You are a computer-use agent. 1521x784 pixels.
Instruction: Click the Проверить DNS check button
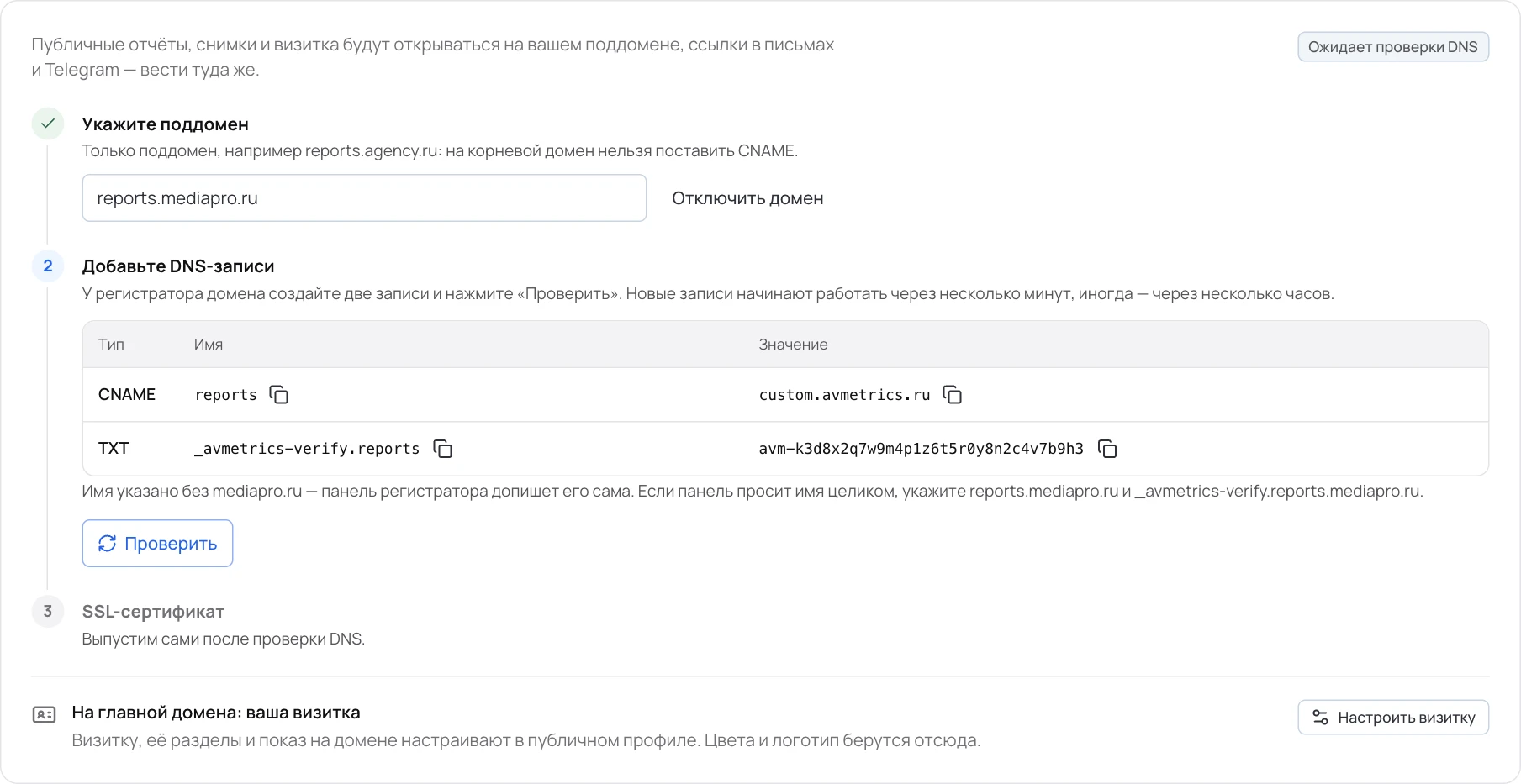(x=157, y=544)
